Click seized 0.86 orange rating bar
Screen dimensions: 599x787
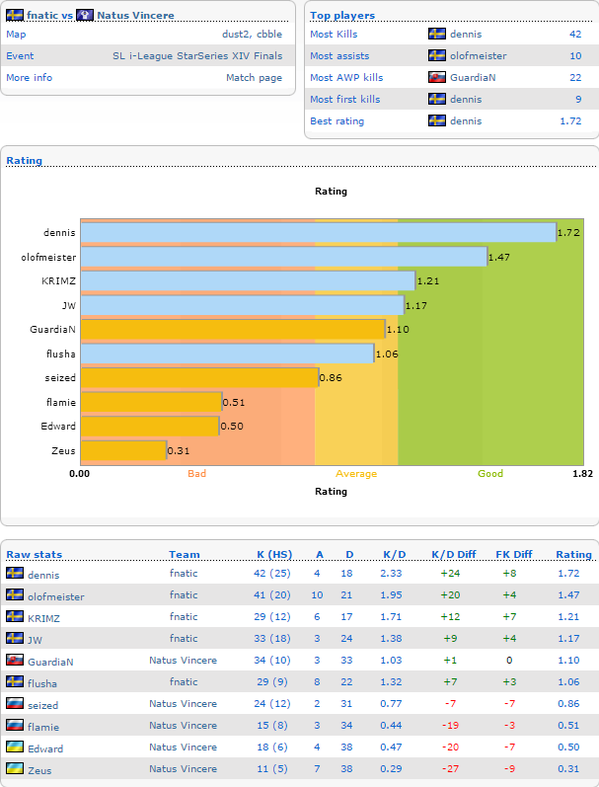point(200,377)
